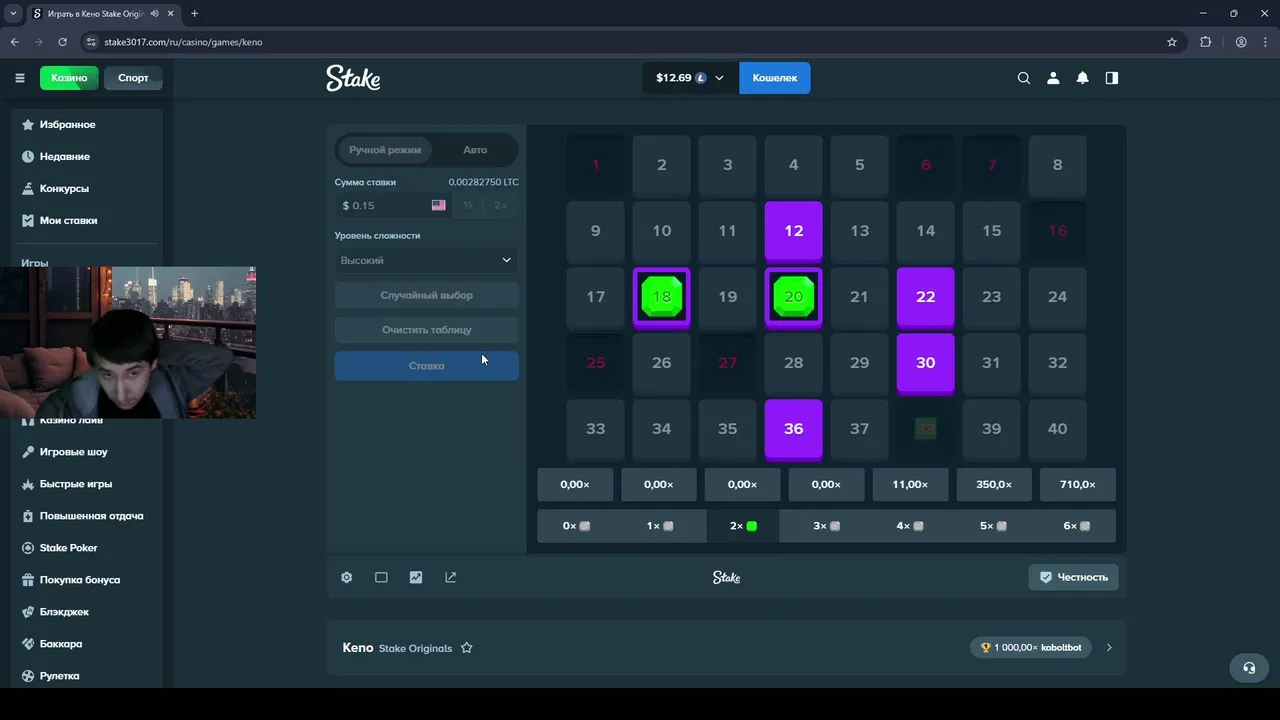Select the 2× hits indicator

pos(743,526)
